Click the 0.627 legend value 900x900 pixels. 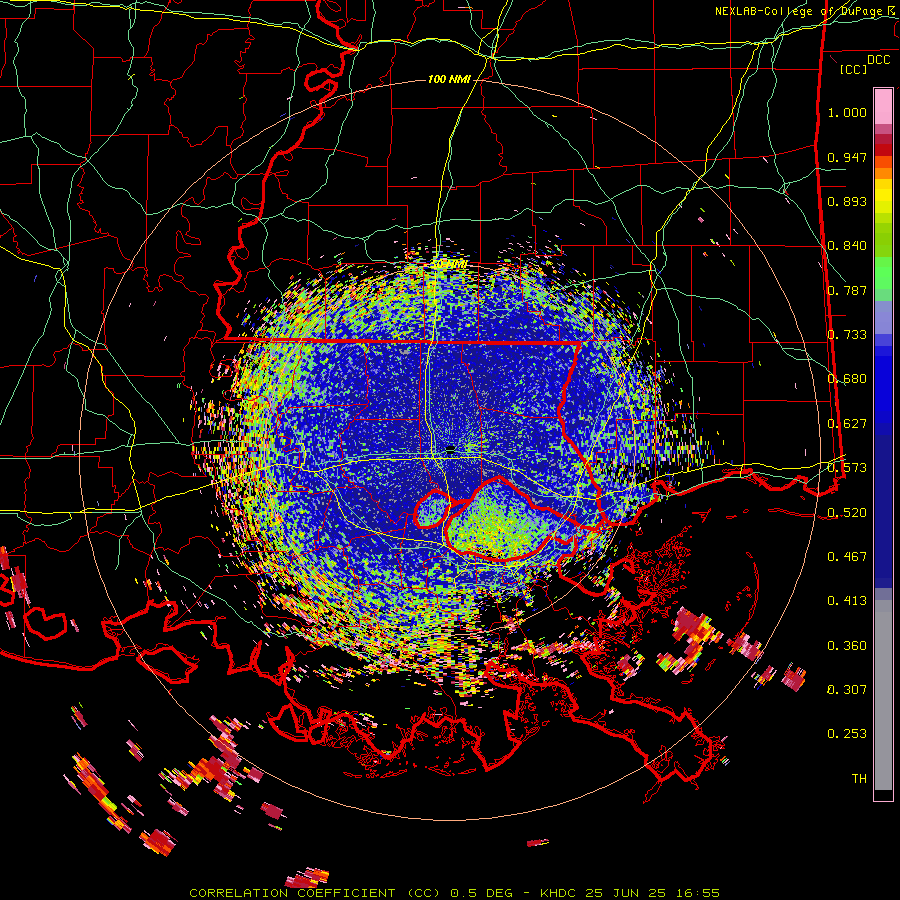[x=847, y=424]
